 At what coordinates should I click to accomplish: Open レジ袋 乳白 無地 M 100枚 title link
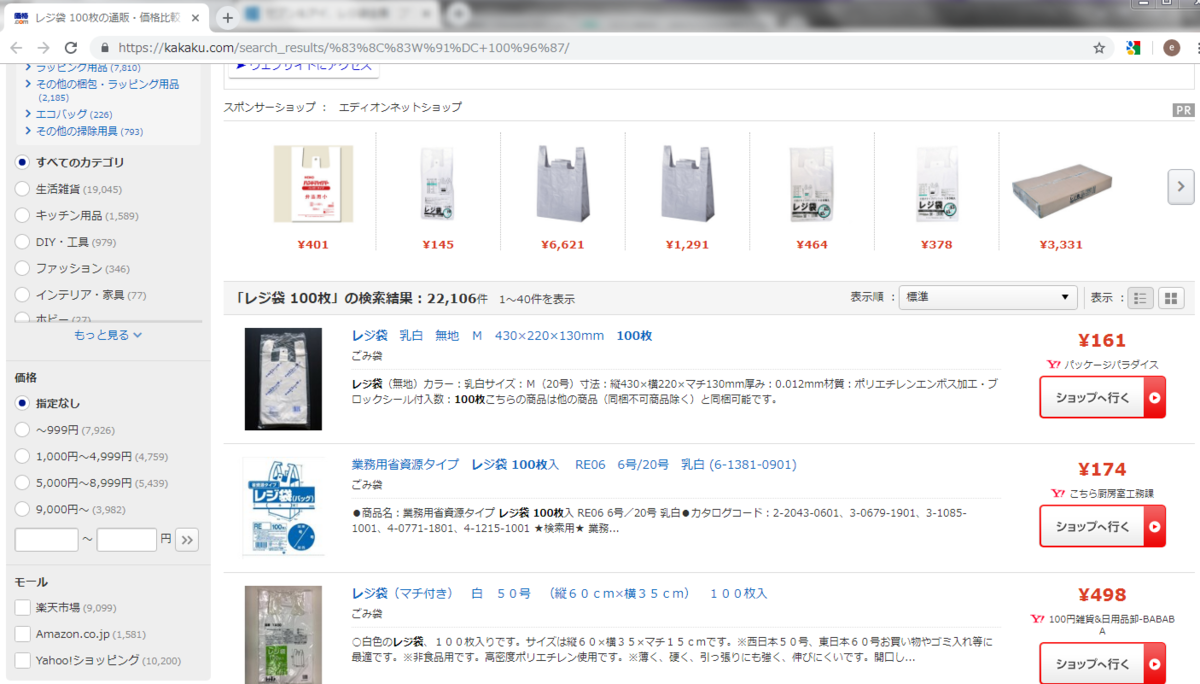(502, 336)
